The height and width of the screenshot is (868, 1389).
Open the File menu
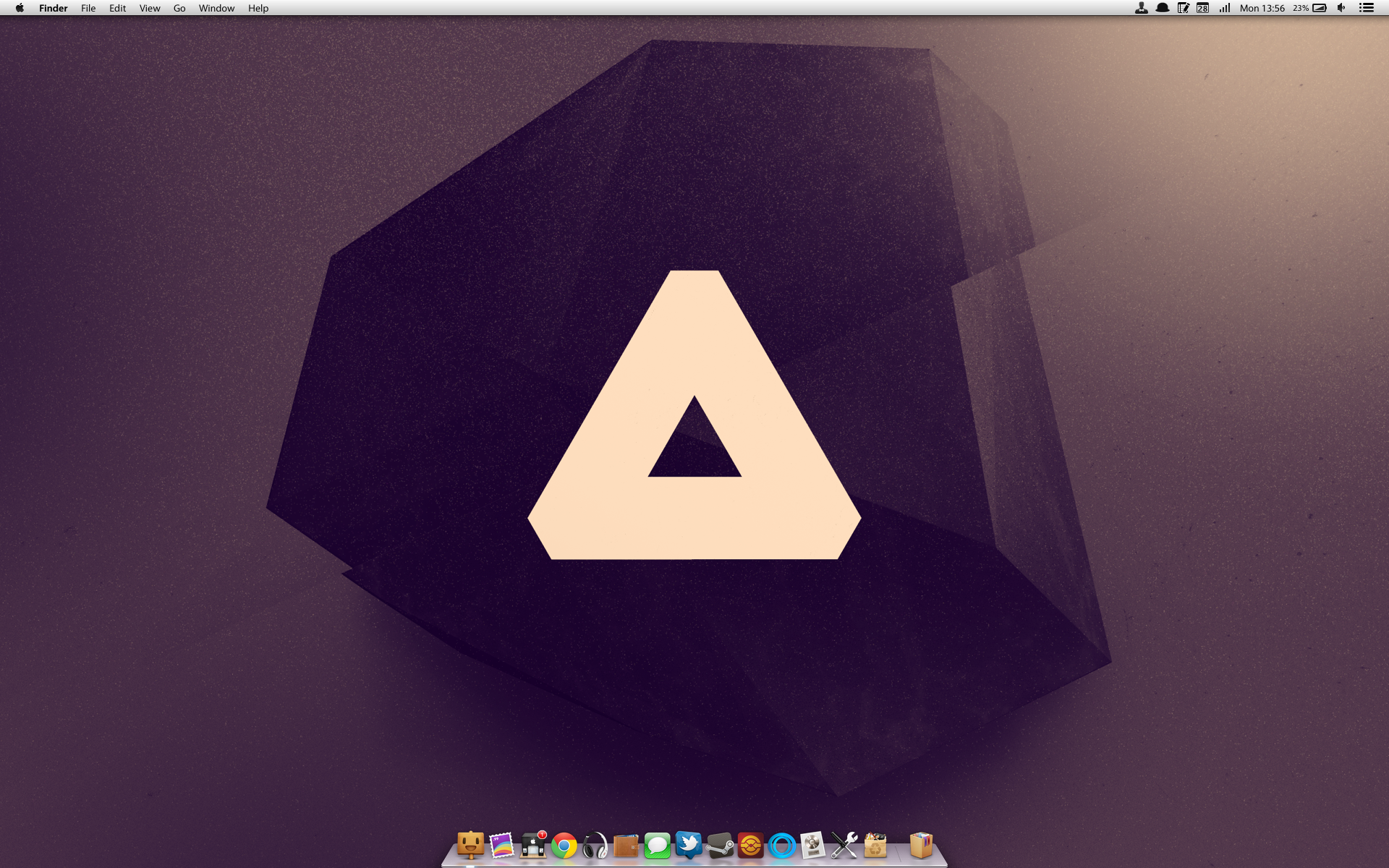pos(88,8)
